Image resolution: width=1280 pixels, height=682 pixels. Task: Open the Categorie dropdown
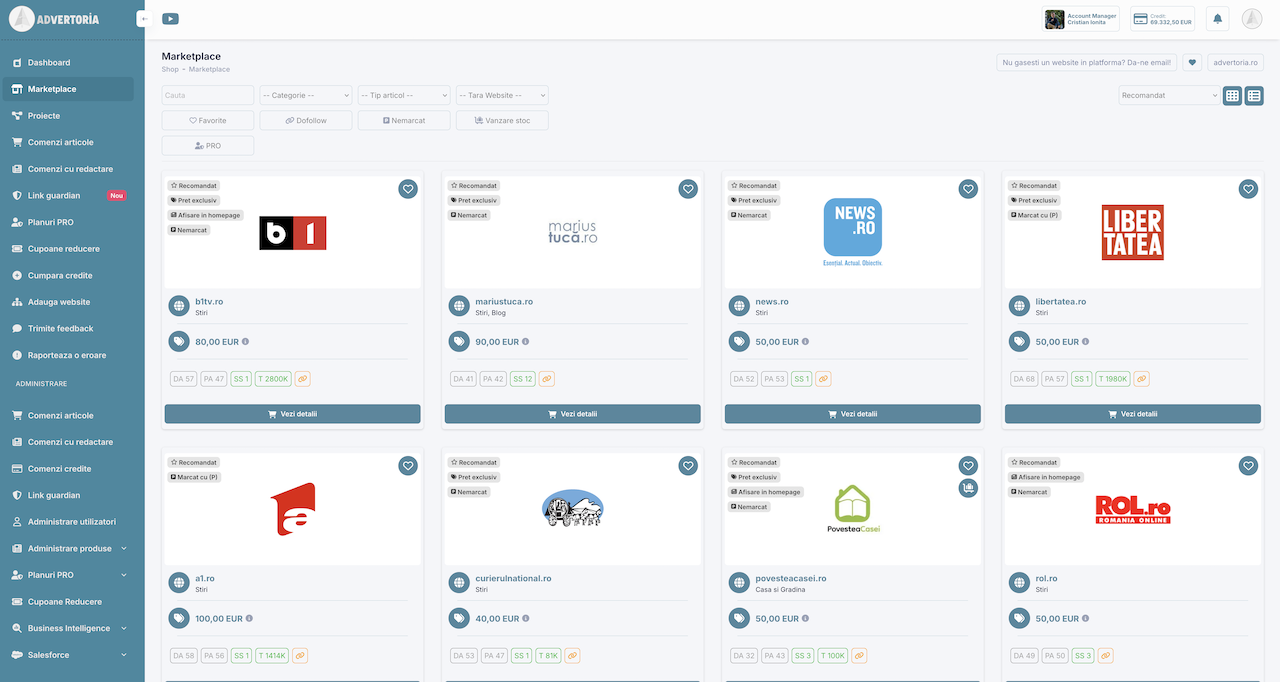pyautogui.click(x=305, y=95)
